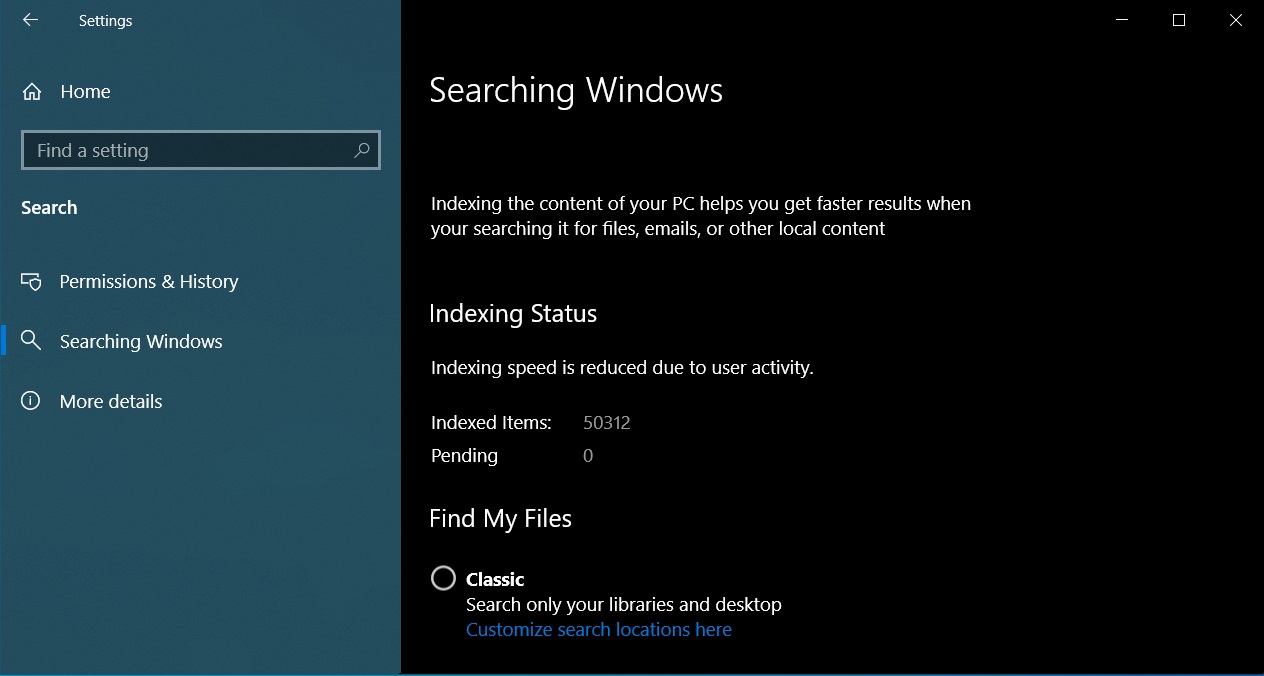Click into Find a setting search box
The height and width of the screenshot is (676, 1264).
(x=201, y=150)
